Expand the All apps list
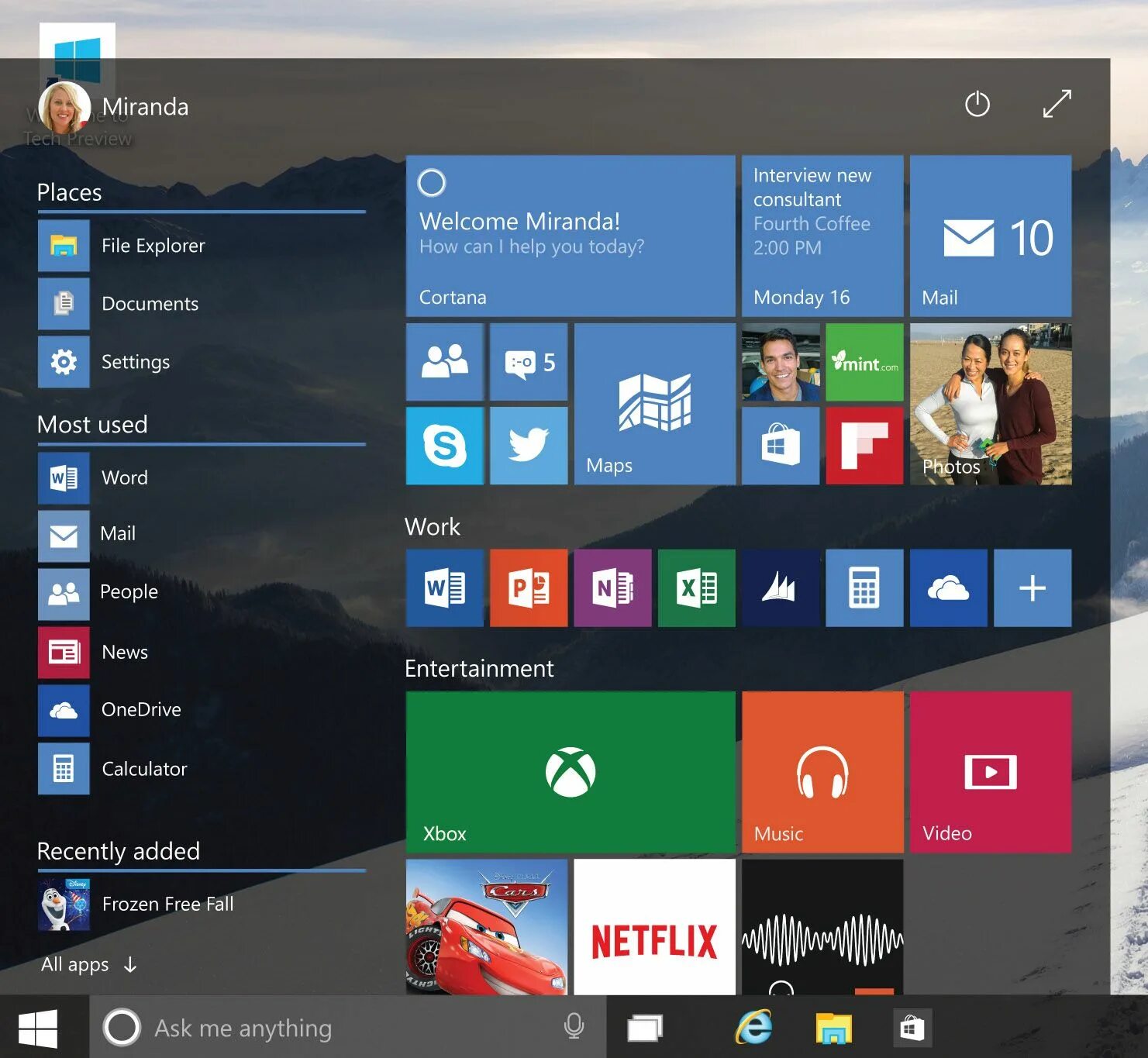The width and height of the screenshot is (1148, 1058). (x=89, y=965)
